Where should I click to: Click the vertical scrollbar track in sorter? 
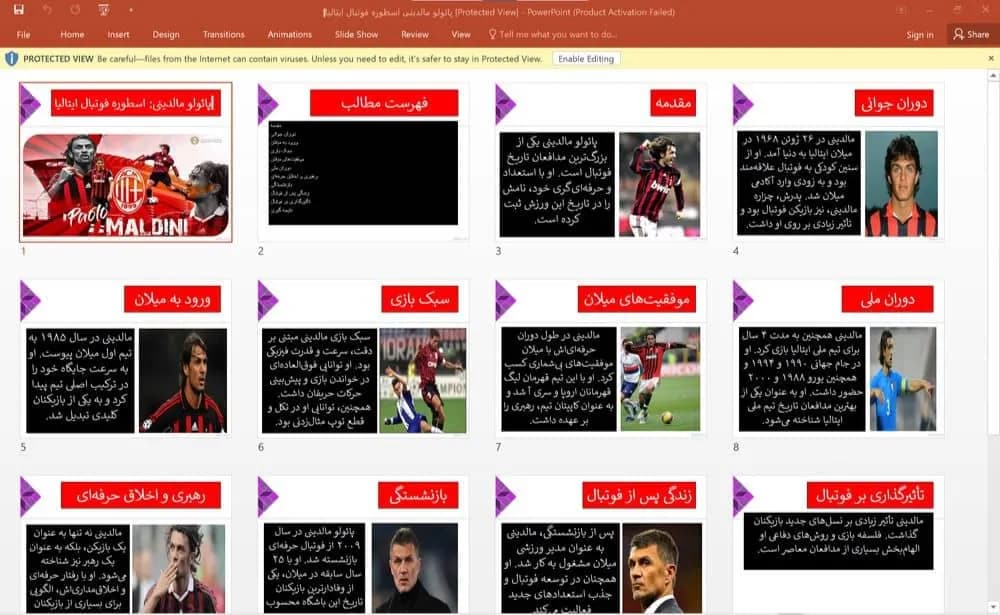[993, 517]
